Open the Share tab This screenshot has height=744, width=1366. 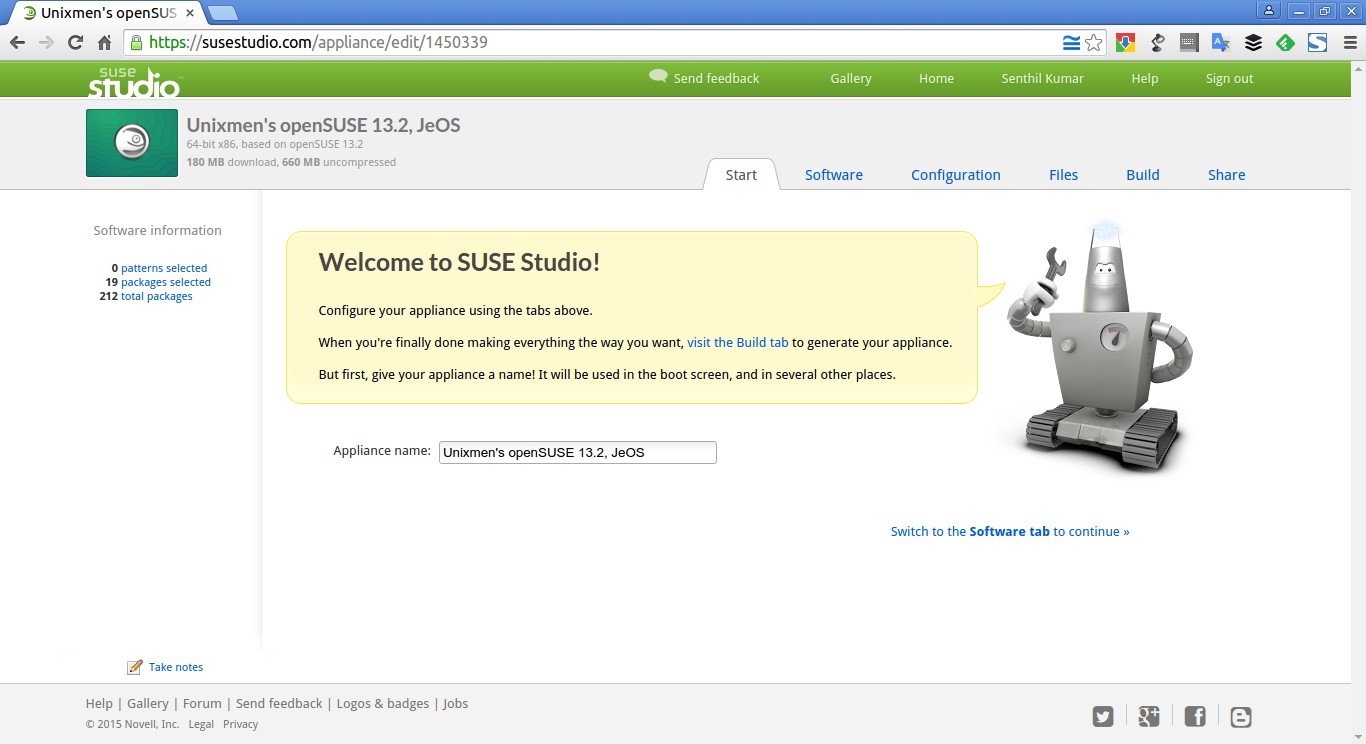point(1226,175)
